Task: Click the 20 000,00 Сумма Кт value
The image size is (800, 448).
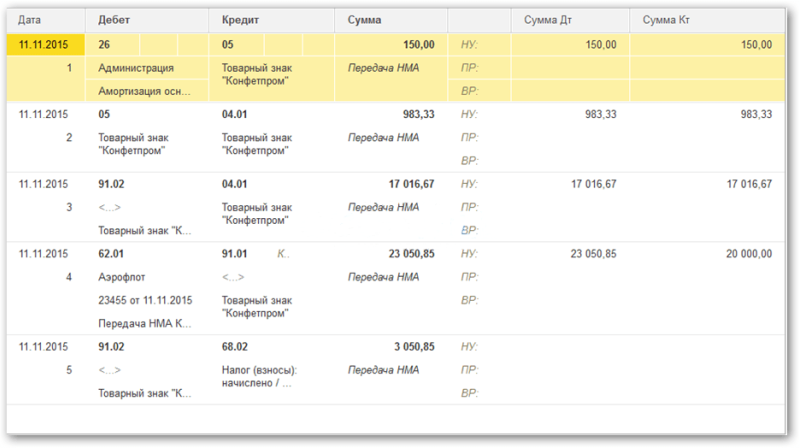Action: (749, 254)
